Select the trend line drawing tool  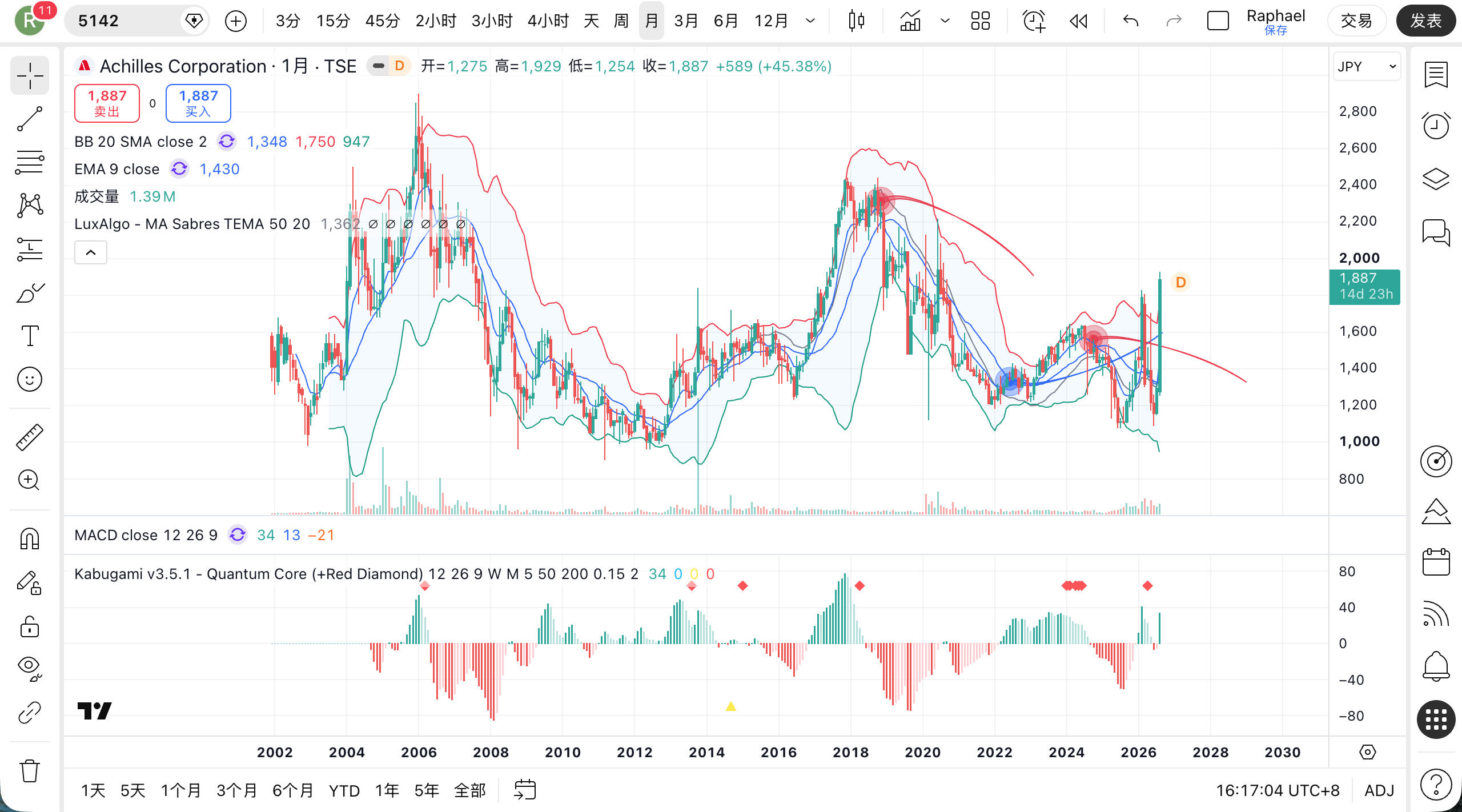[30, 119]
